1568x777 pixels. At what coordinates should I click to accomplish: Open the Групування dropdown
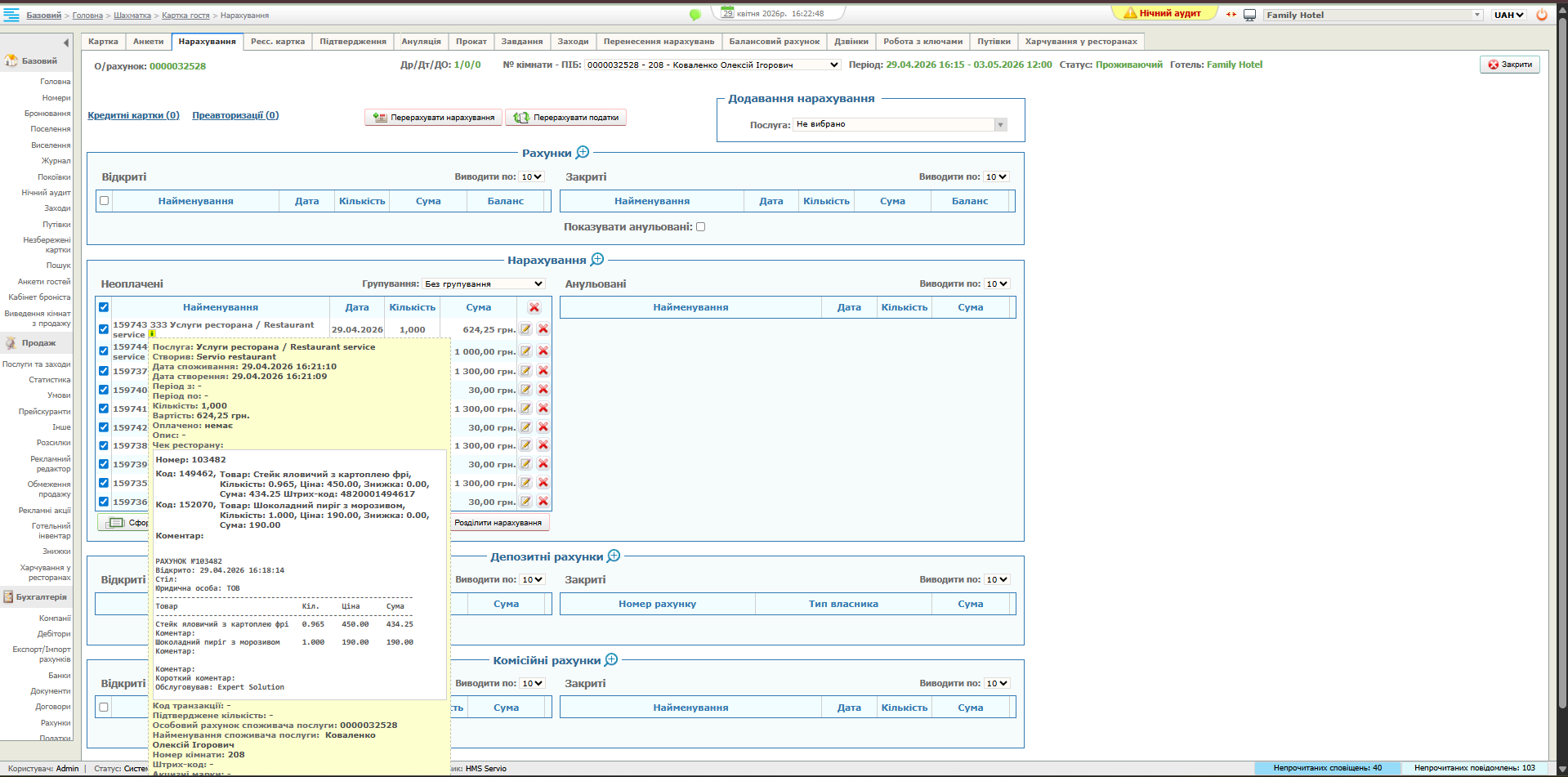(484, 284)
